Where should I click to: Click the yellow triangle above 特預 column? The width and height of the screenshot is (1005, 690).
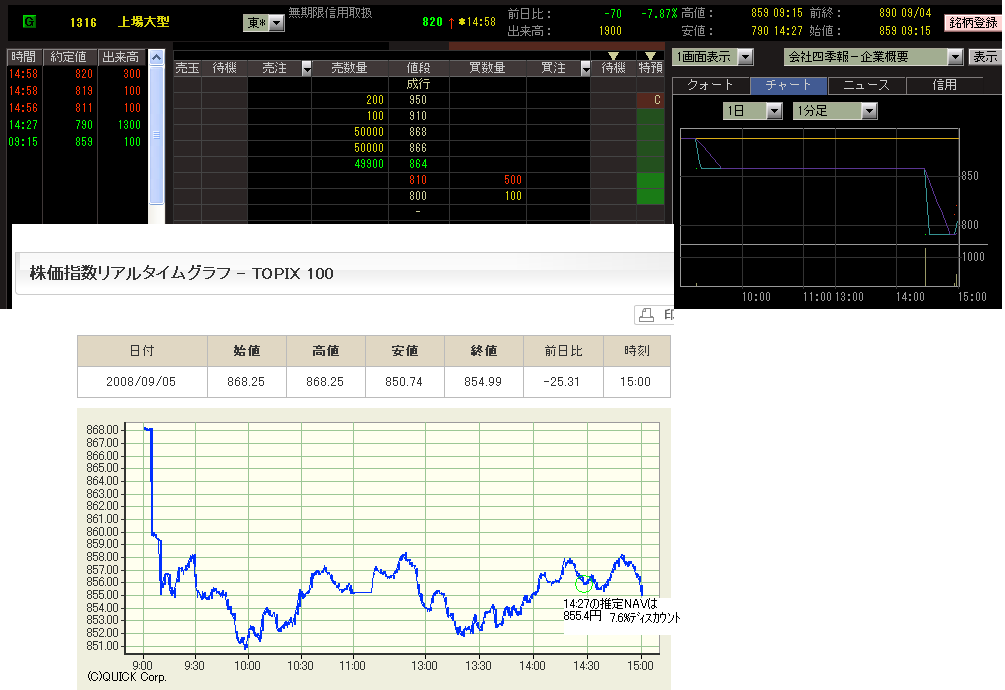pyautogui.click(x=651, y=56)
